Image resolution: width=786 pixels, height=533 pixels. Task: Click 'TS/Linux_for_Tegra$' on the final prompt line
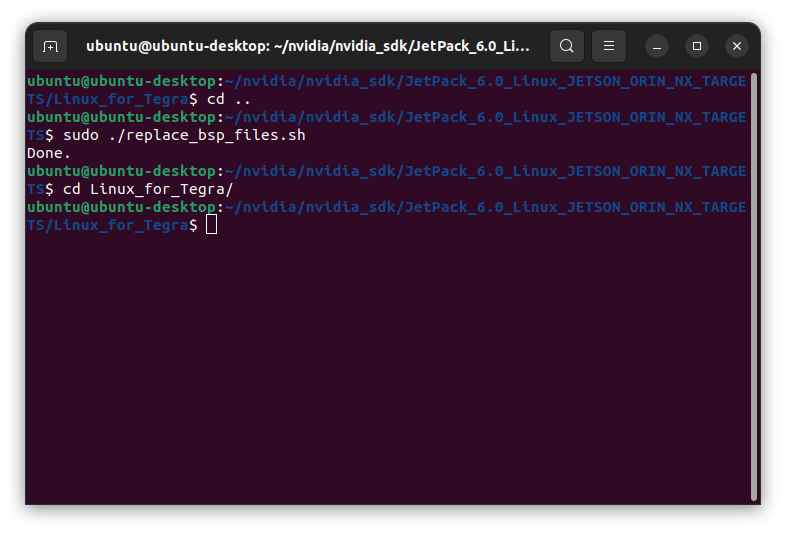pos(112,226)
